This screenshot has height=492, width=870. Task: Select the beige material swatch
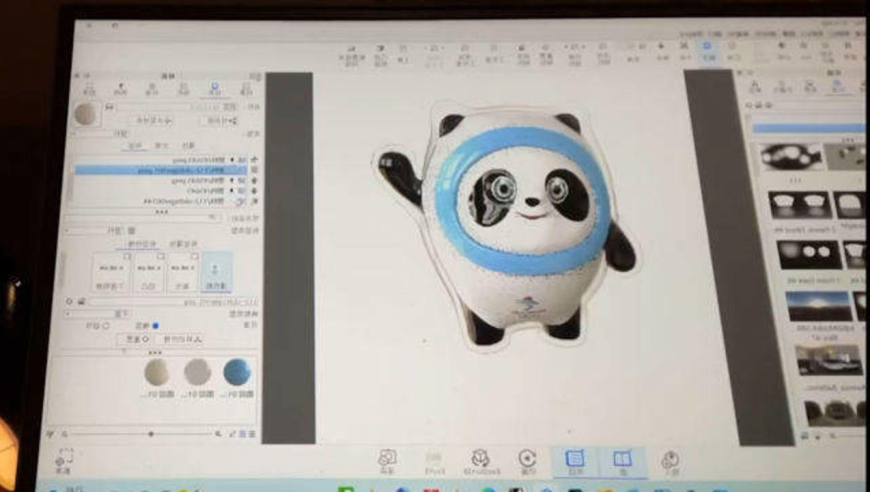(156, 372)
